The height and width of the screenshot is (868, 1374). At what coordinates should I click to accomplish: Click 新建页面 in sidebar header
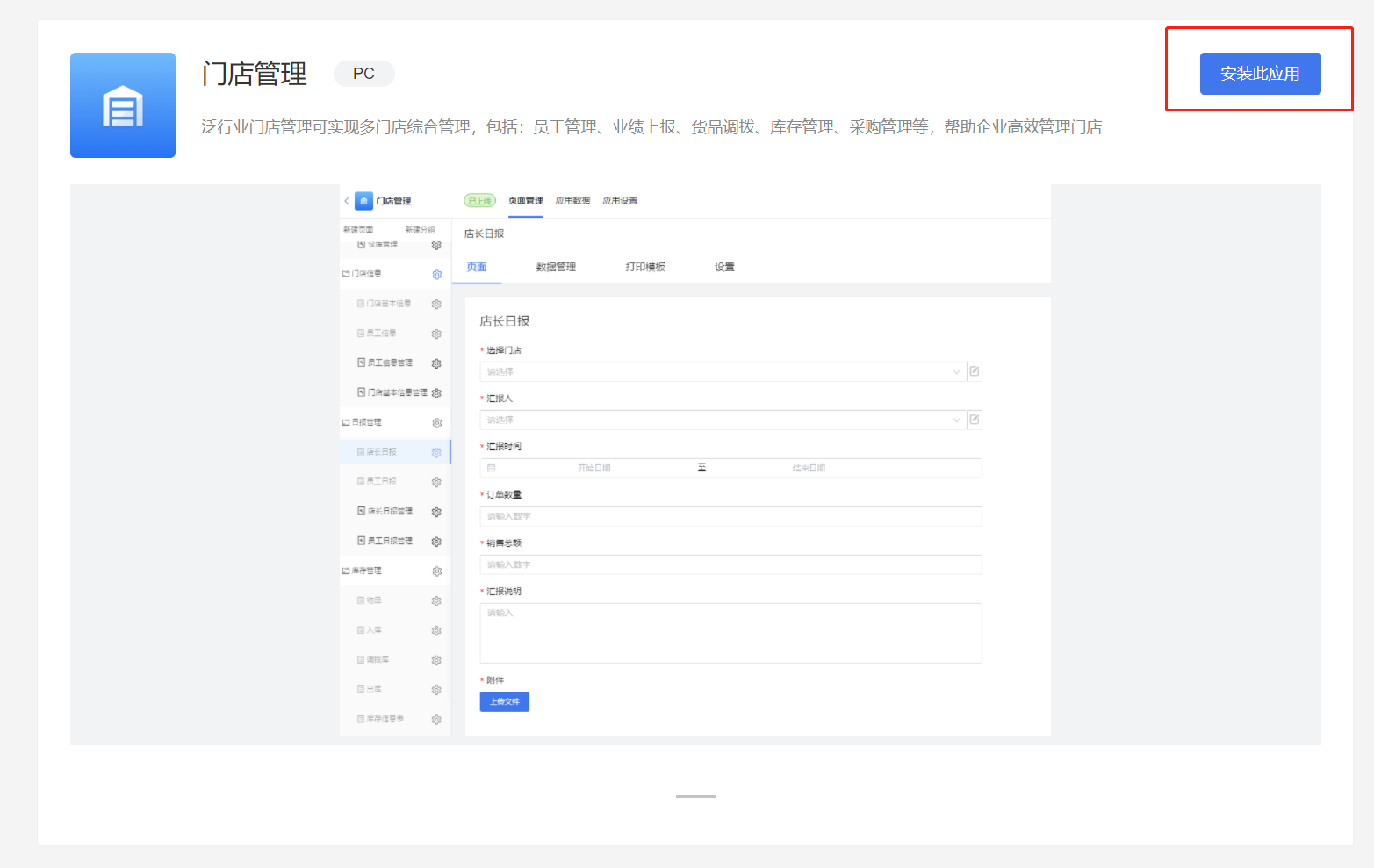(358, 230)
